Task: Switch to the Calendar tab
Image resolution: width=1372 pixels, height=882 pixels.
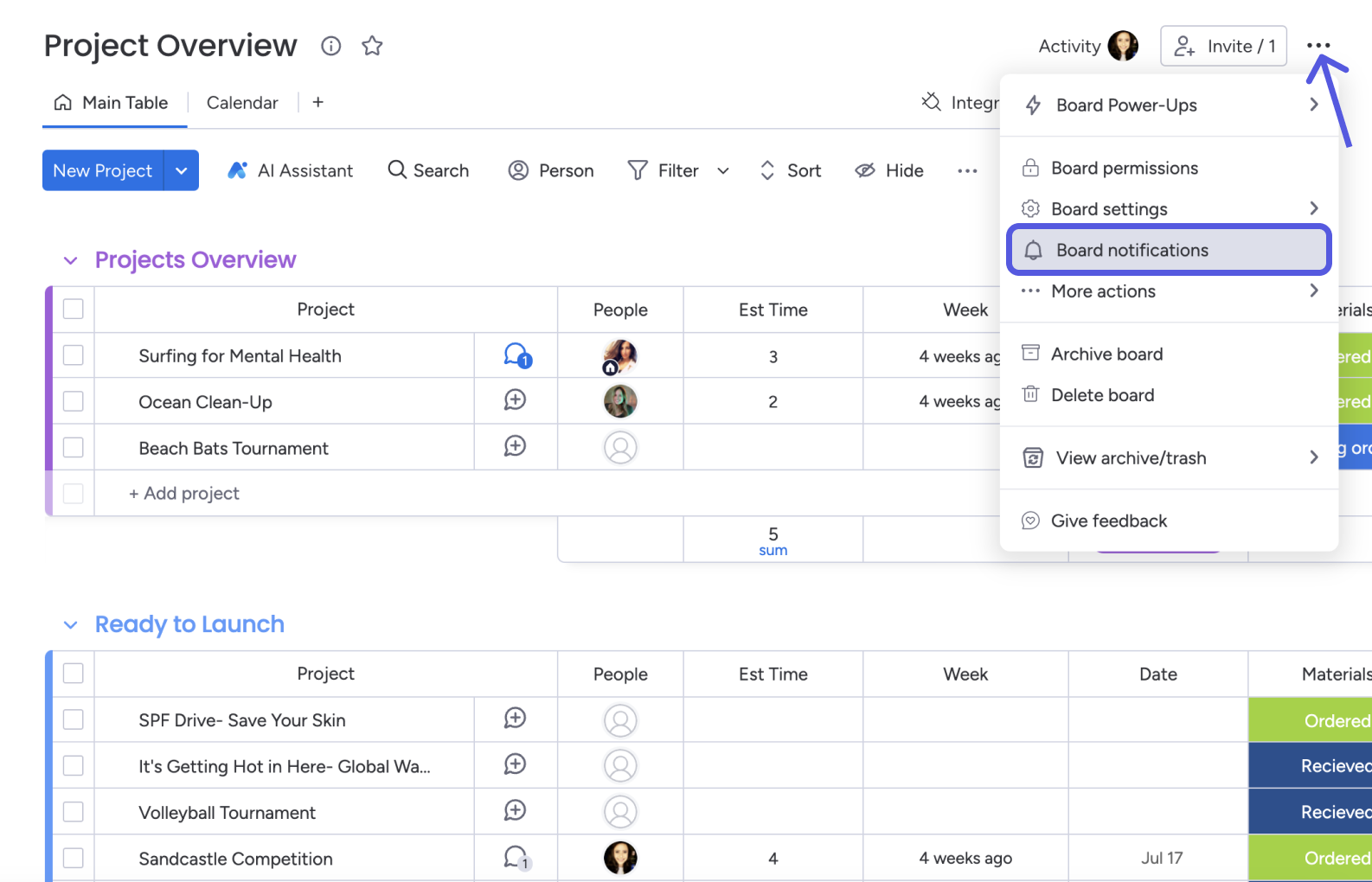Action: pos(242,103)
